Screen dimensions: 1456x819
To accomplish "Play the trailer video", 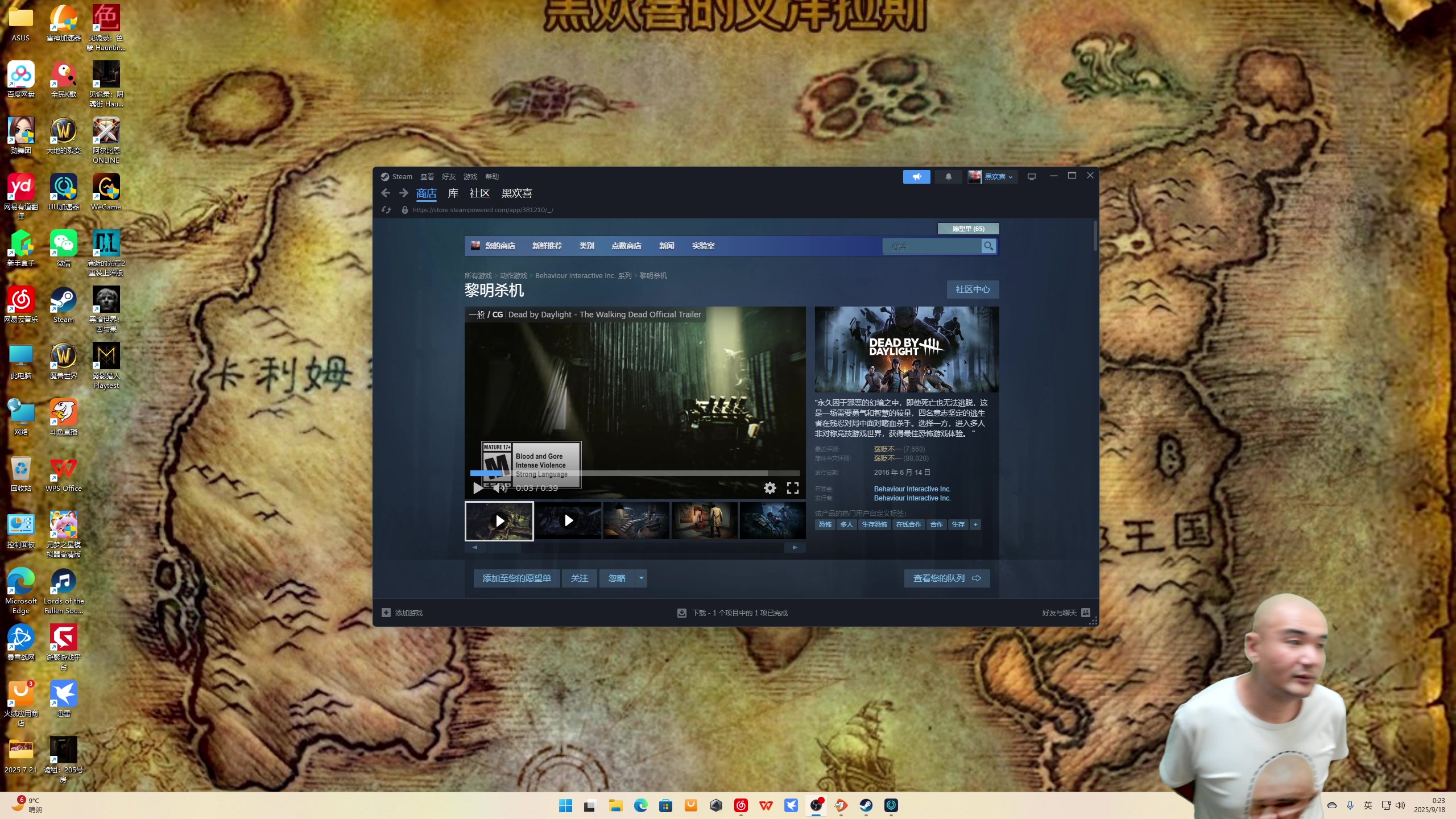I will tap(478, 488).
